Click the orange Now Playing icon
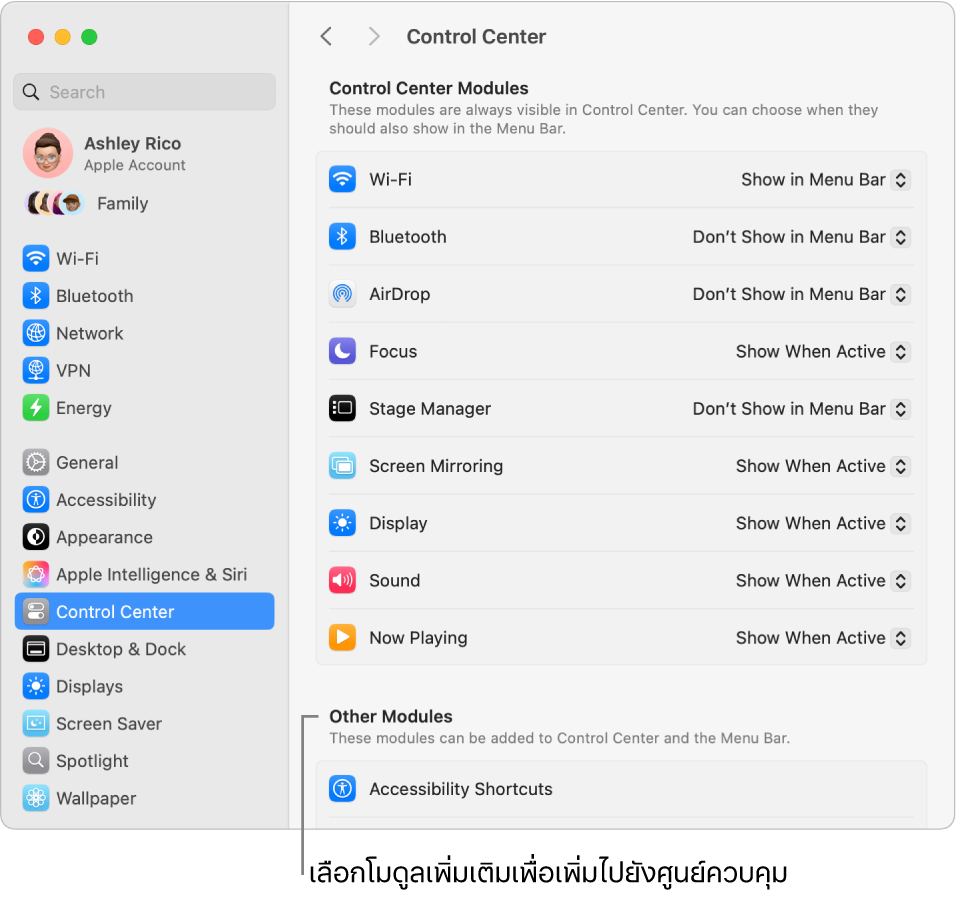 pos(342,637)
